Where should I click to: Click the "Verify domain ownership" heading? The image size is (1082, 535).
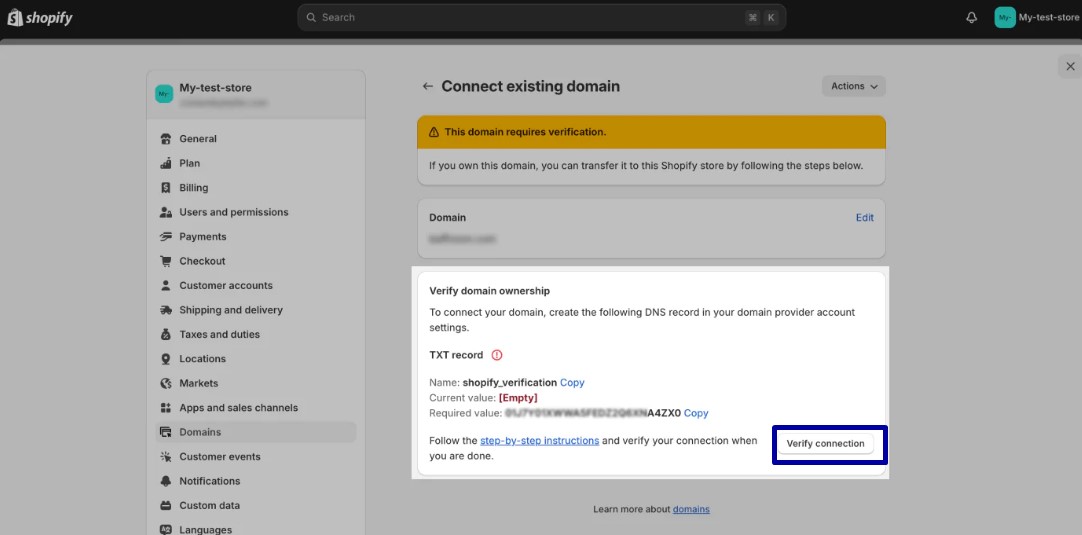pos(489,291)
